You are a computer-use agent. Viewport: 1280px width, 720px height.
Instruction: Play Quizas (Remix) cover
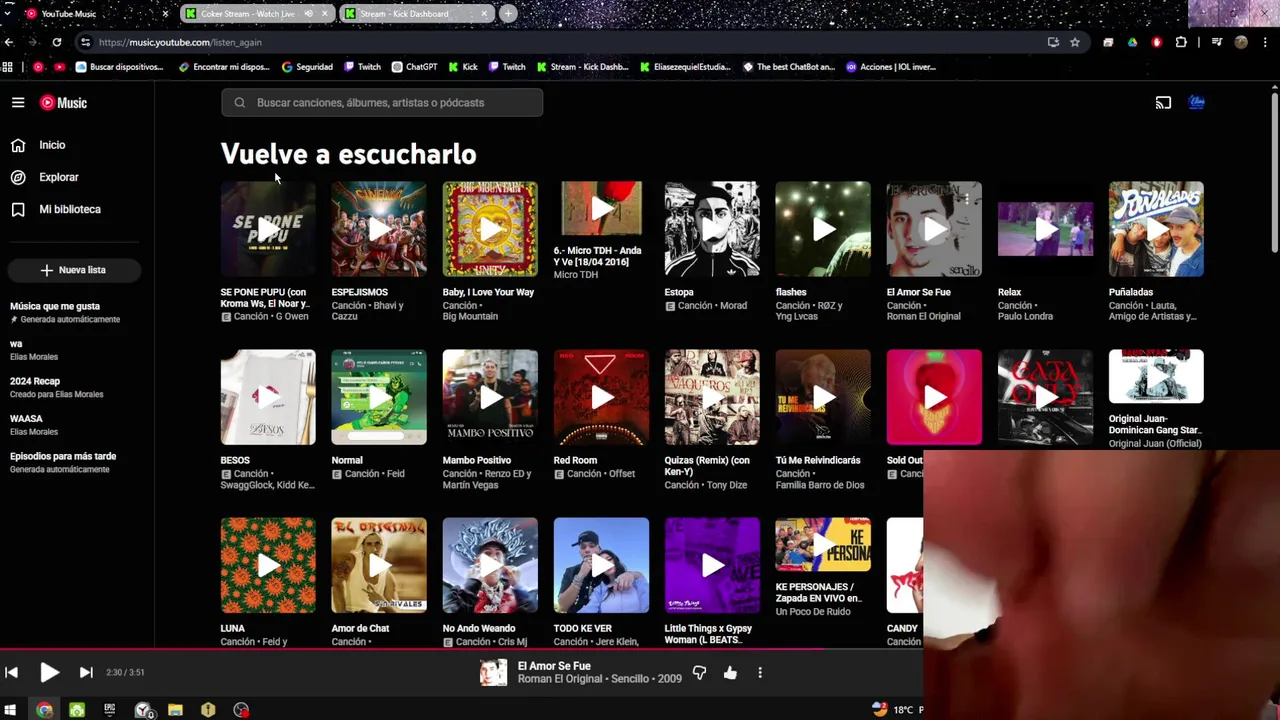pyautogui.click(x=712, y=397)
